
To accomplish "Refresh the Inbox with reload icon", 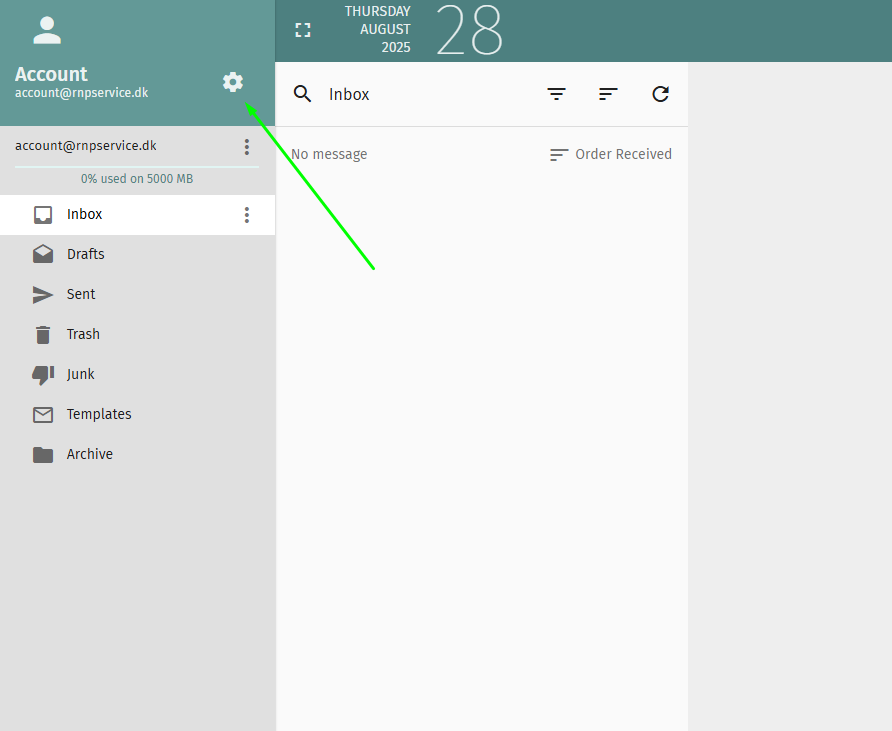I will tap(660, 94).
